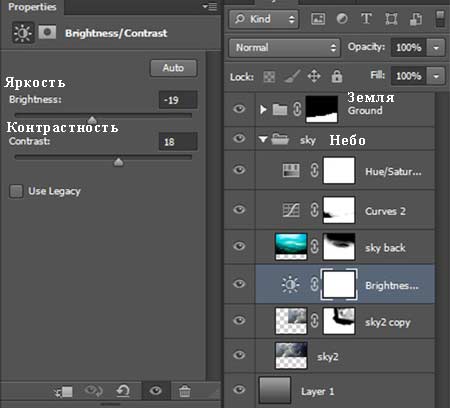Viewport: 450px width, 408px height.
Task: Click the Opacity 100% field
Action: point(409,48)
